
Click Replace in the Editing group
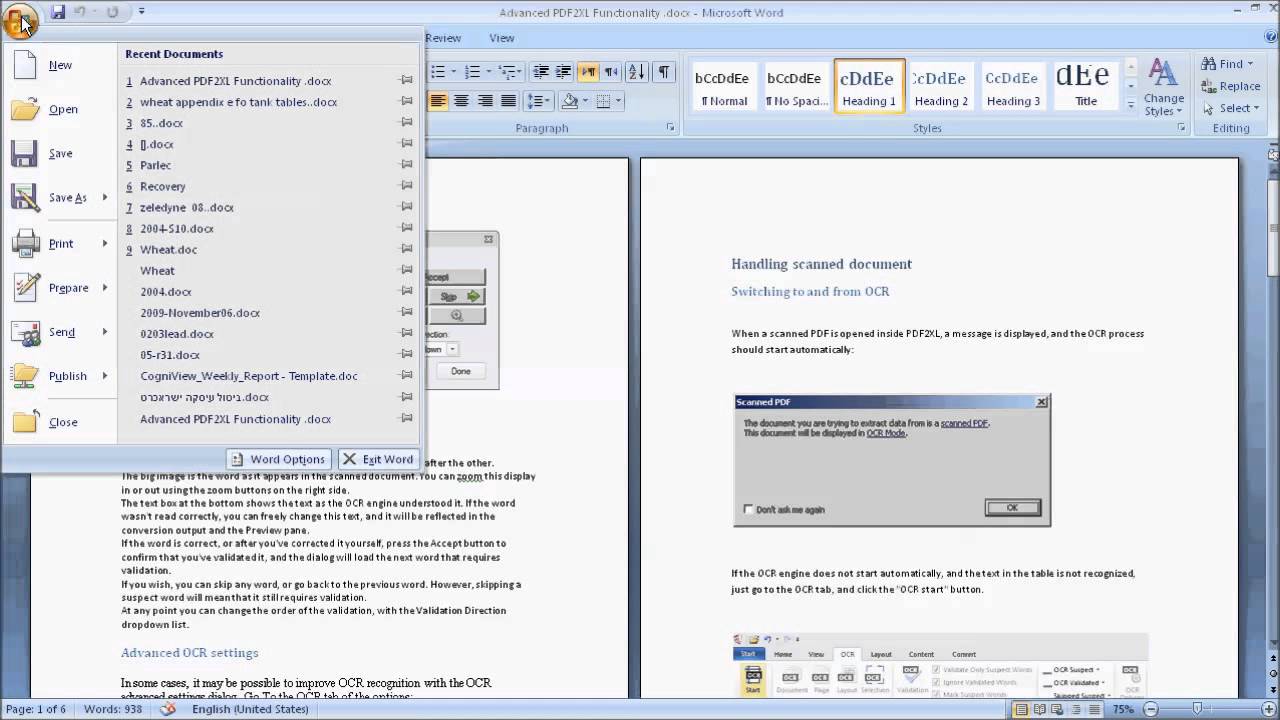(1231, 86)
